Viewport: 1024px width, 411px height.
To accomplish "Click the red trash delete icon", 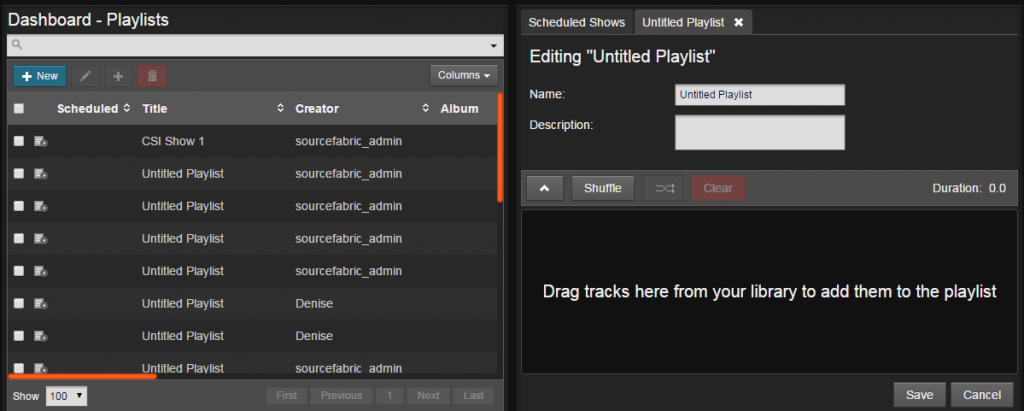I will [x=152, y=76].
